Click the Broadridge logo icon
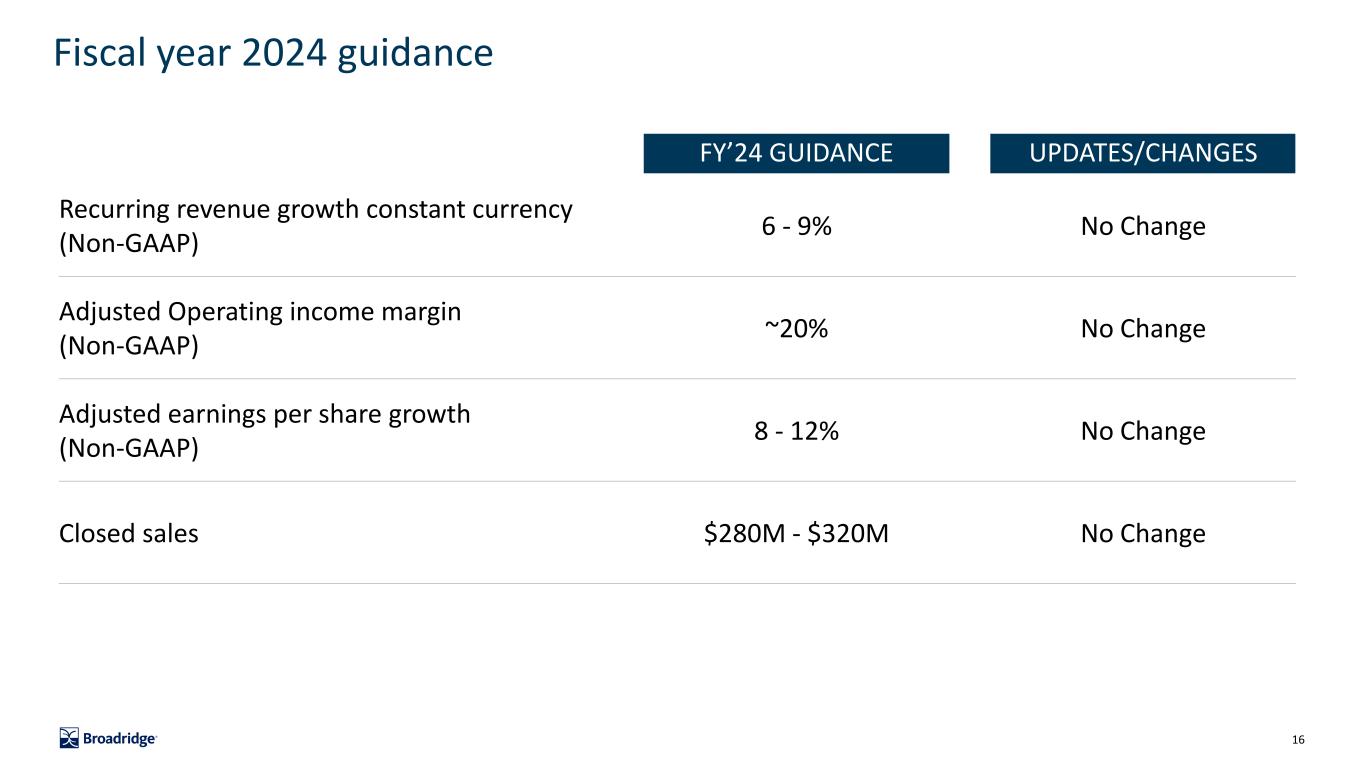Image resolution: width=1365 pixels, height=768 pixels. coord(69,738)
